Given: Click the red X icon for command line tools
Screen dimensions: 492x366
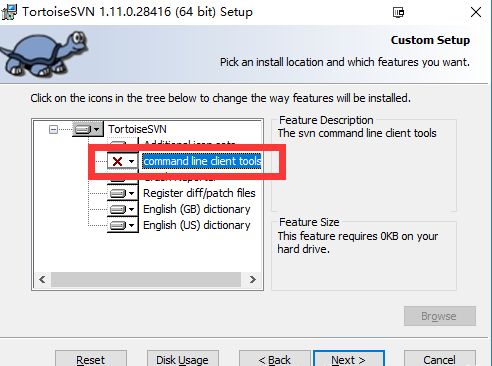Looking at the screenshot, I should click(x=117, y=162).
